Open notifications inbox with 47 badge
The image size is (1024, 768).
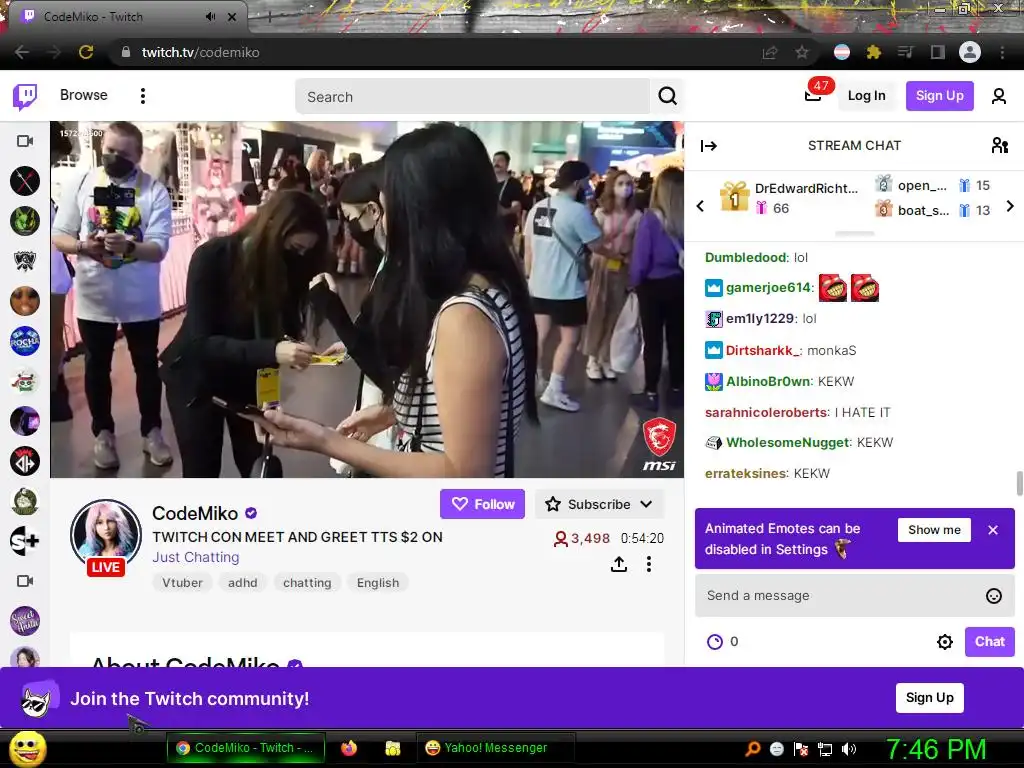point(814,95)
